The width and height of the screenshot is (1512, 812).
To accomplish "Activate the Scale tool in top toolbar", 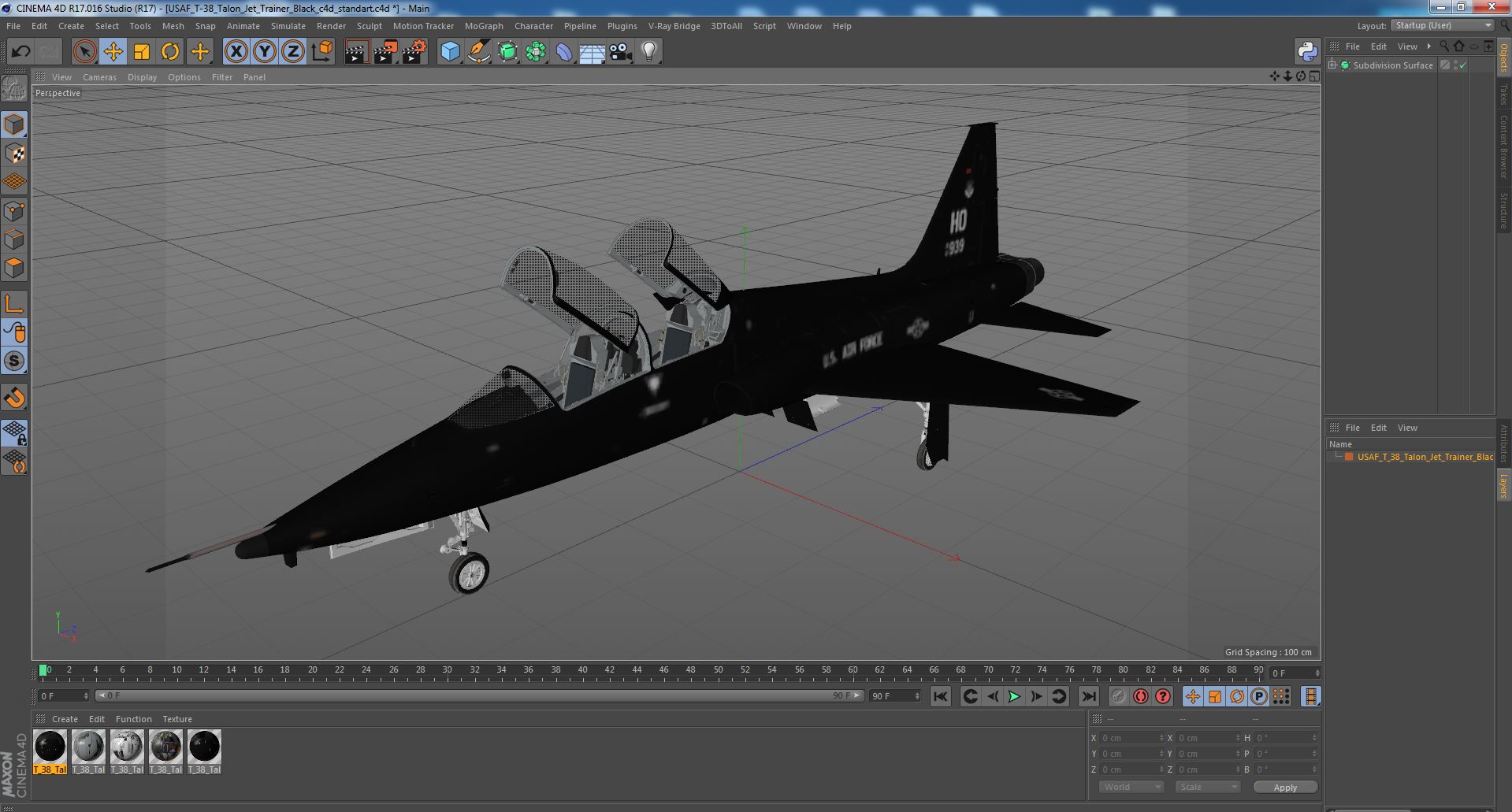I will coord(142,52).
